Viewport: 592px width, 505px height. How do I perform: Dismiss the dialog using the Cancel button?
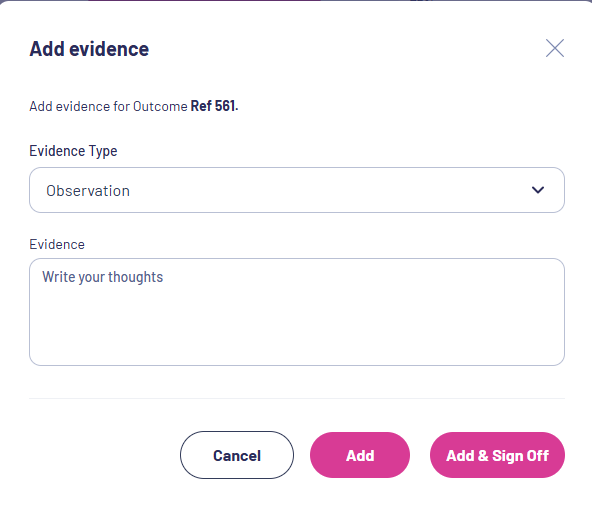(237, 455)
